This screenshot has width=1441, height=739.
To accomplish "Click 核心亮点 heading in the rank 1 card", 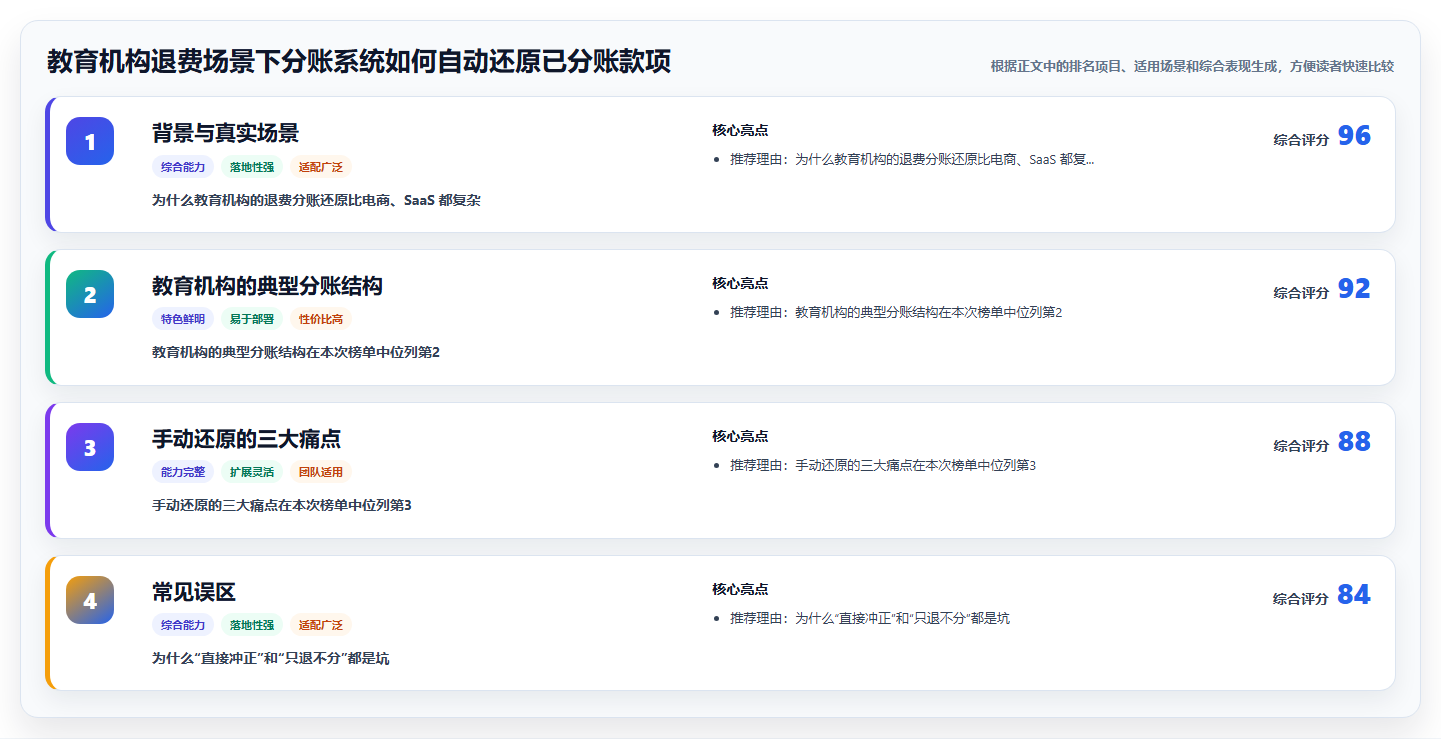I will (740, 130).
